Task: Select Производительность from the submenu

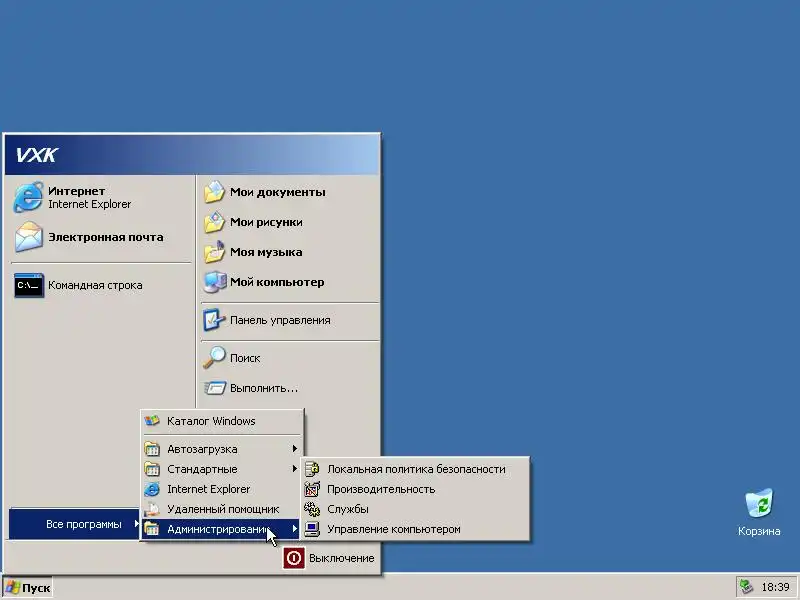Action: [416, 489]
